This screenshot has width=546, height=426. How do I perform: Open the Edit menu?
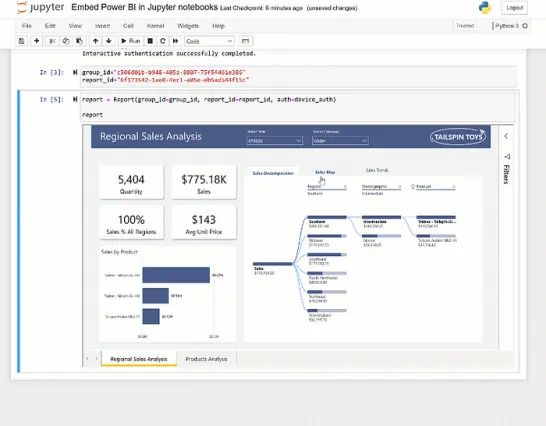50,26
